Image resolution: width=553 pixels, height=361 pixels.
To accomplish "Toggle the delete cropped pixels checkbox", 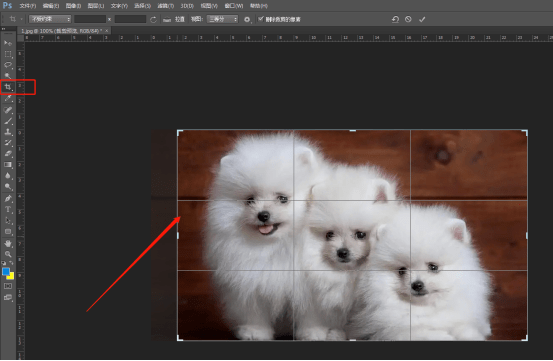I will pos(261,19).
